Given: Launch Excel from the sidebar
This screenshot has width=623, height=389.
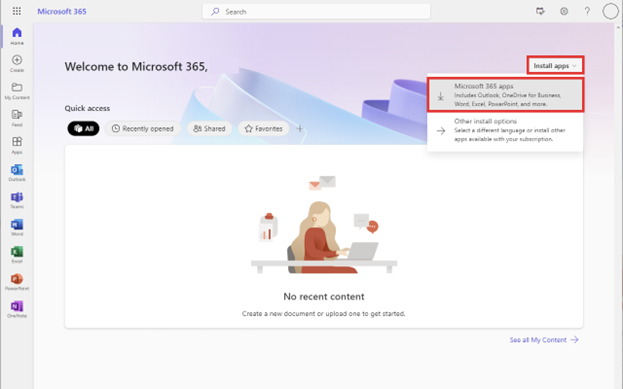Looking at the screenshot, I should click(x=17, y=254).
